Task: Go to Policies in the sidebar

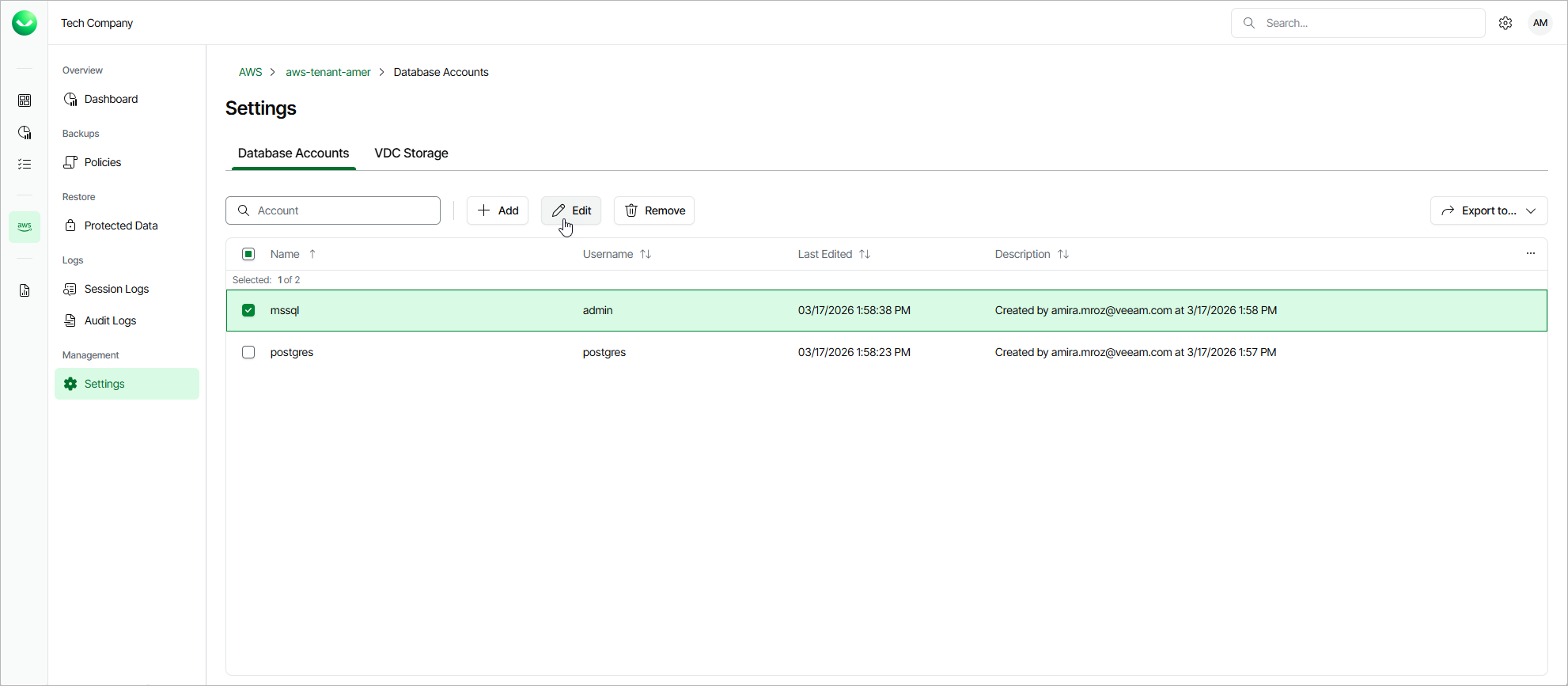Action: point(127,162)
